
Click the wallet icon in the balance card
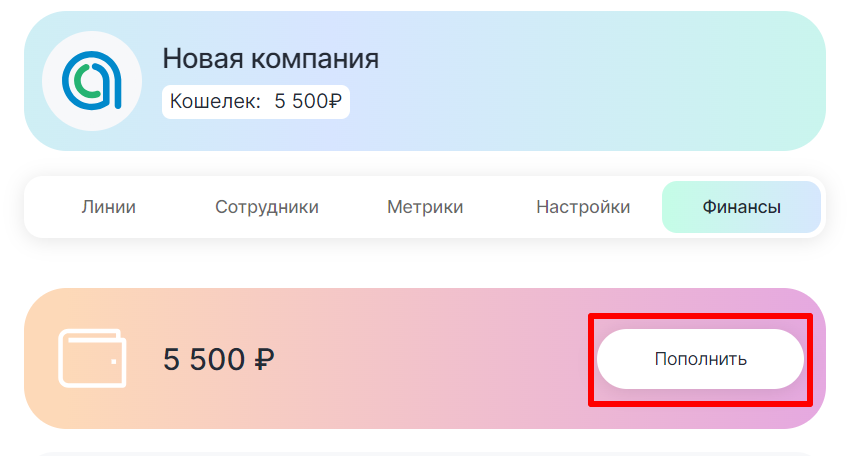pos(92,358)
